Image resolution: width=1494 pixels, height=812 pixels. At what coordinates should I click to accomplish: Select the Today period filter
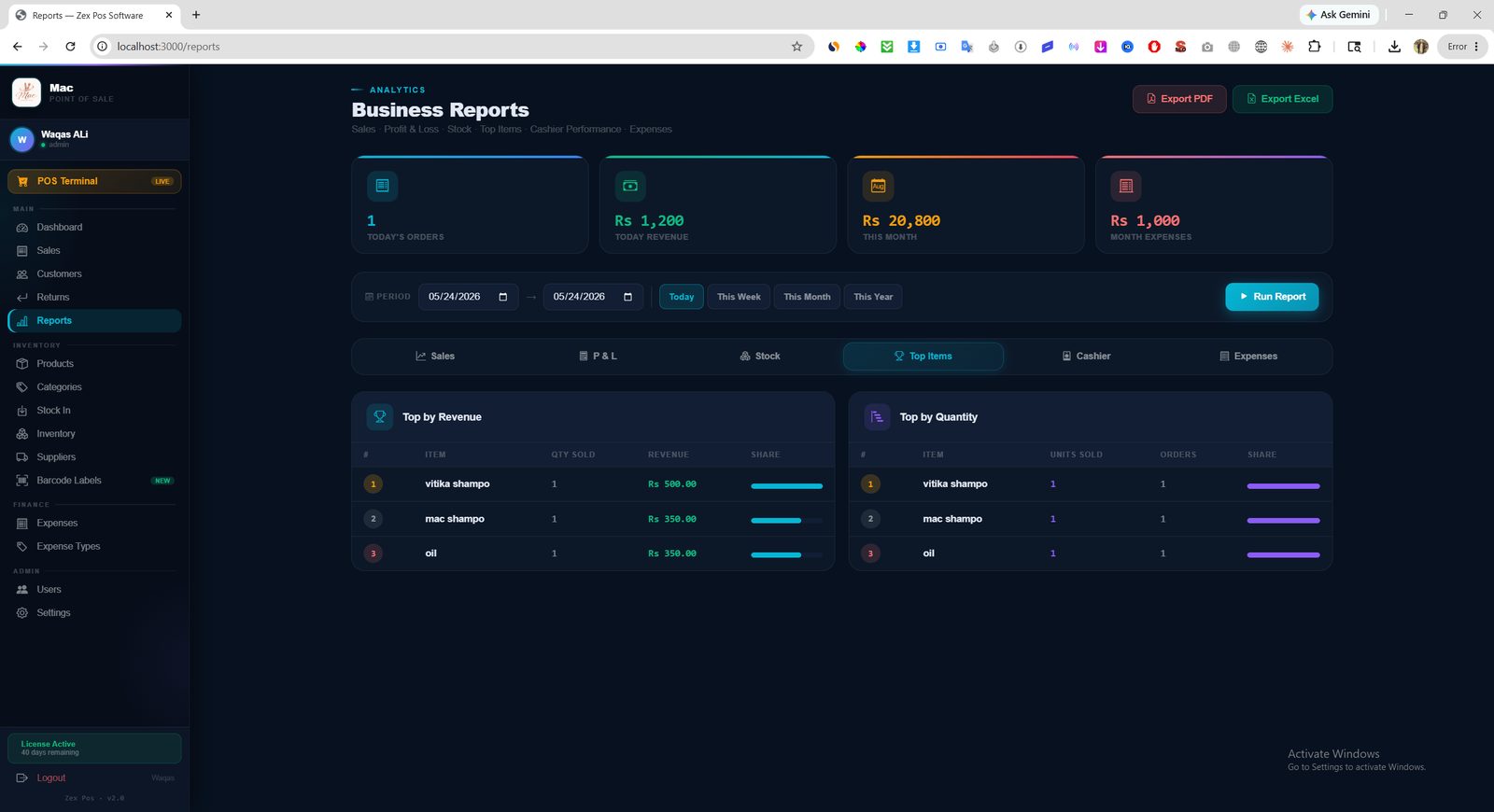click(682, 297)
